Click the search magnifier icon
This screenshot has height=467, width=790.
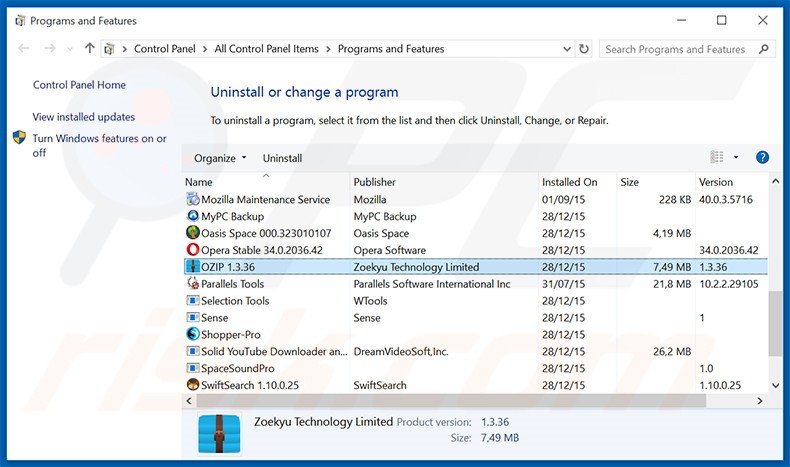pos(763,49)
